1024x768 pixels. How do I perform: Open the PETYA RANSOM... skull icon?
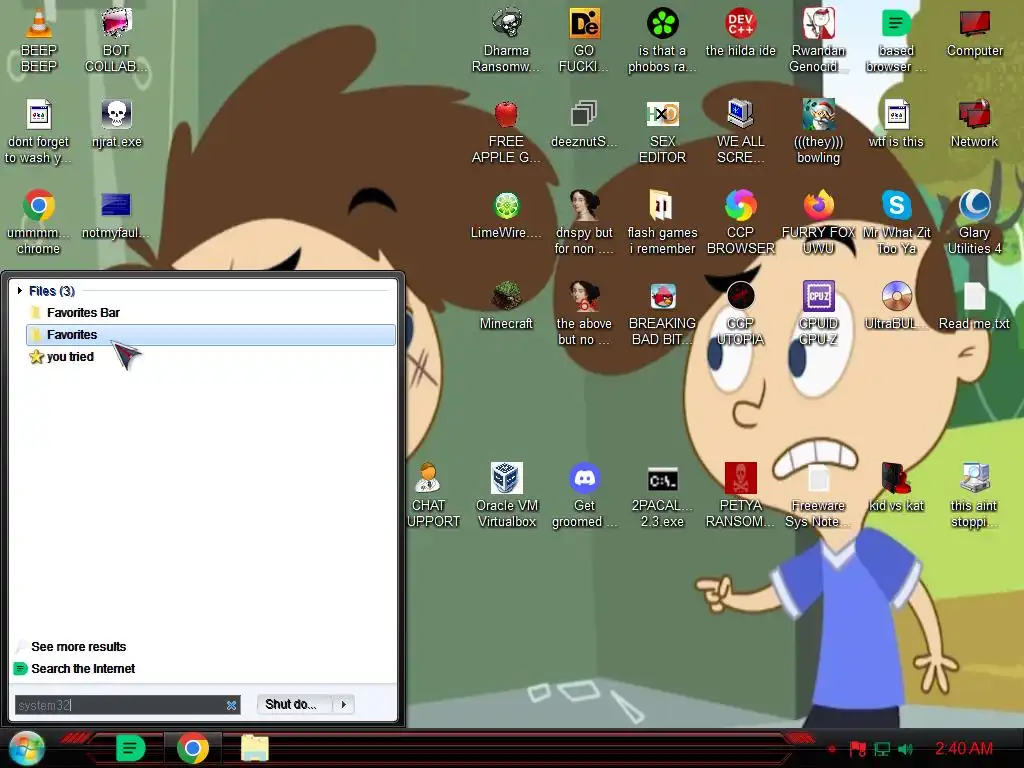pyautogui.click(x=741, y=479)
